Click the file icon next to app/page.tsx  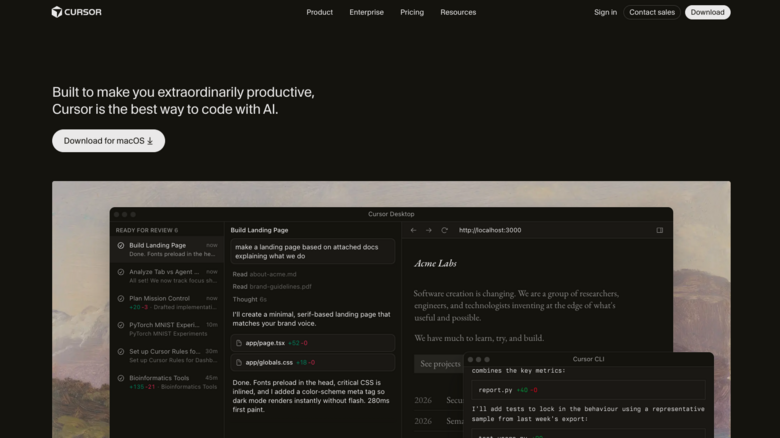tap(239, 343)
